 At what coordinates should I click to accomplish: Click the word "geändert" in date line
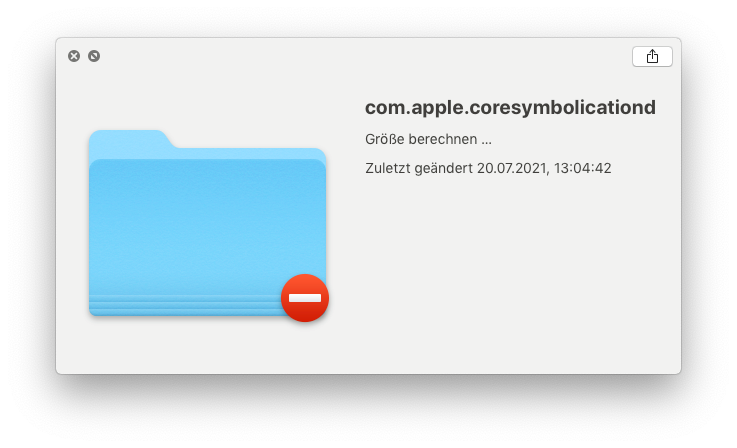pyautogui.click(x=444, y=168)
